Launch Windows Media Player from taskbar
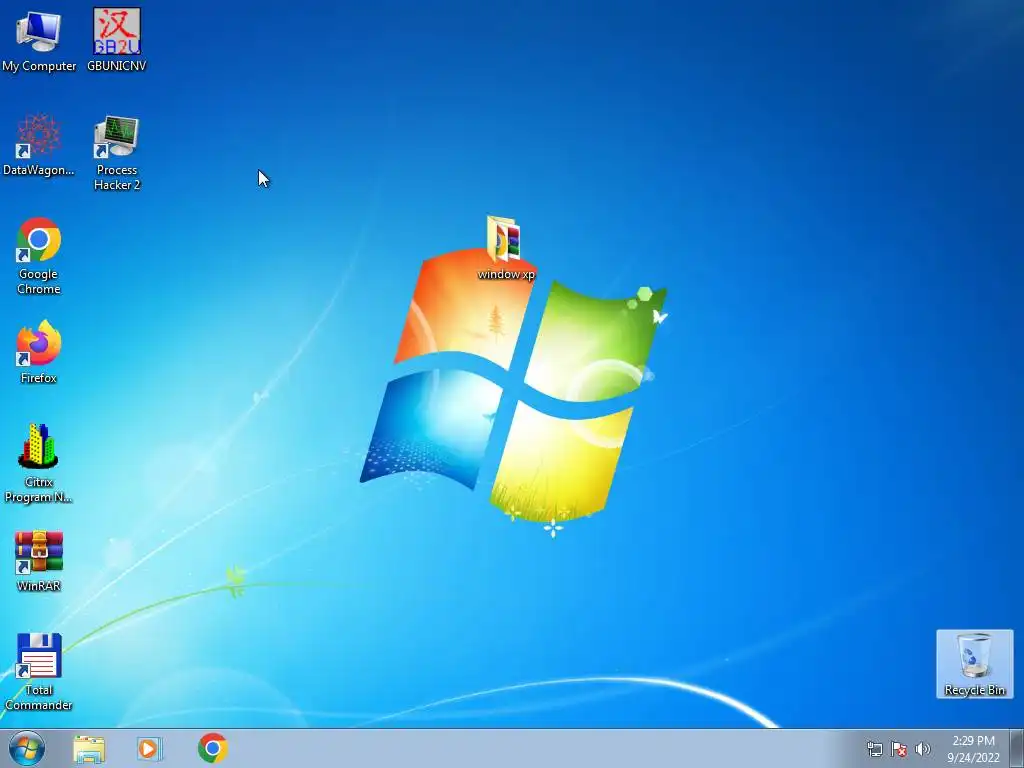The width and height of the screenshot is (1024, 768). [150, 748]
